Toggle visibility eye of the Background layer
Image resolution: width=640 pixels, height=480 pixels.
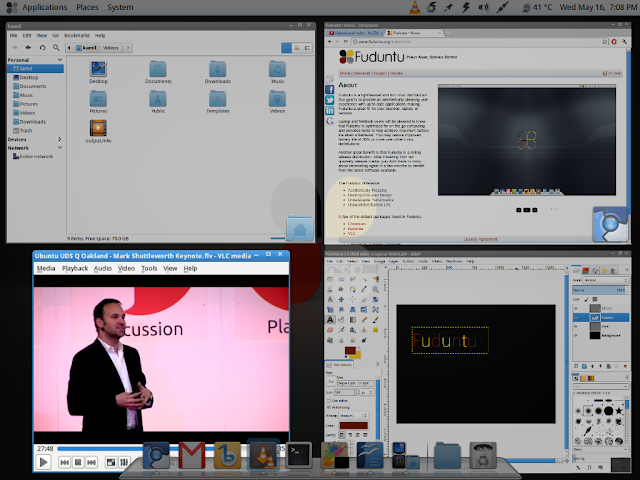click(x=576, y=336)
